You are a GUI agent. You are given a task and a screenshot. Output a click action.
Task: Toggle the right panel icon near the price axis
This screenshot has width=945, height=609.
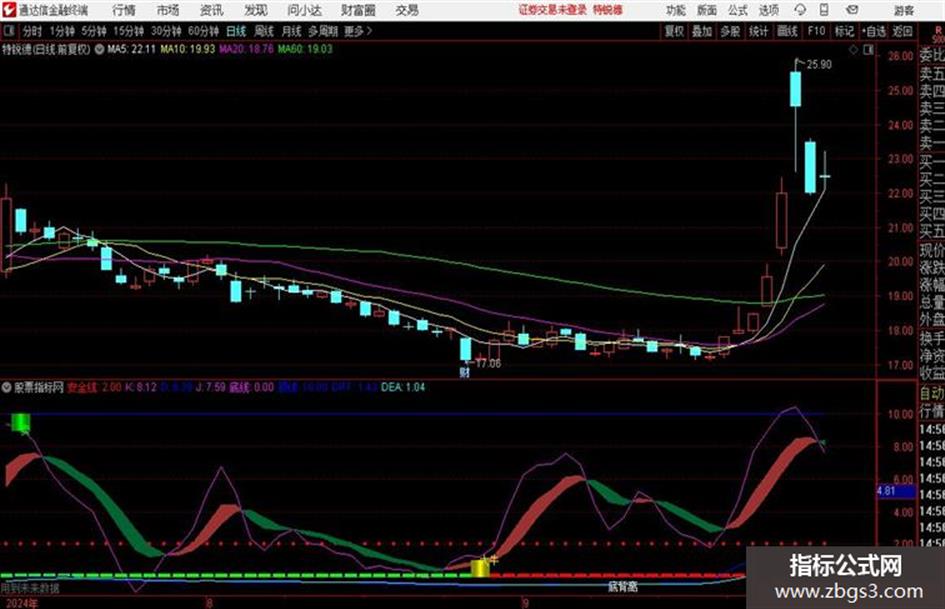point(868,50)
